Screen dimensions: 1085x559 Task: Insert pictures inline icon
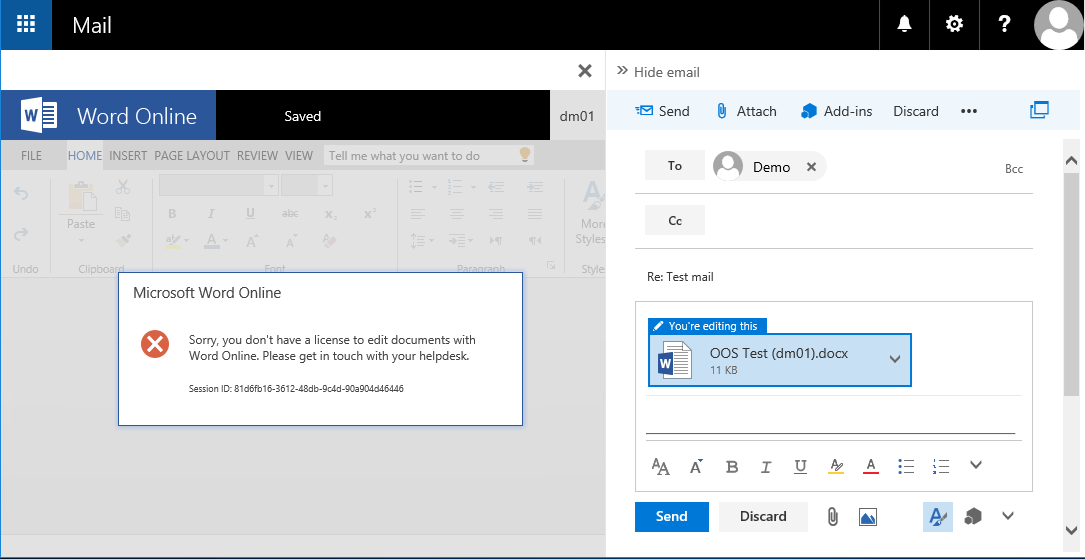[868, 517]
